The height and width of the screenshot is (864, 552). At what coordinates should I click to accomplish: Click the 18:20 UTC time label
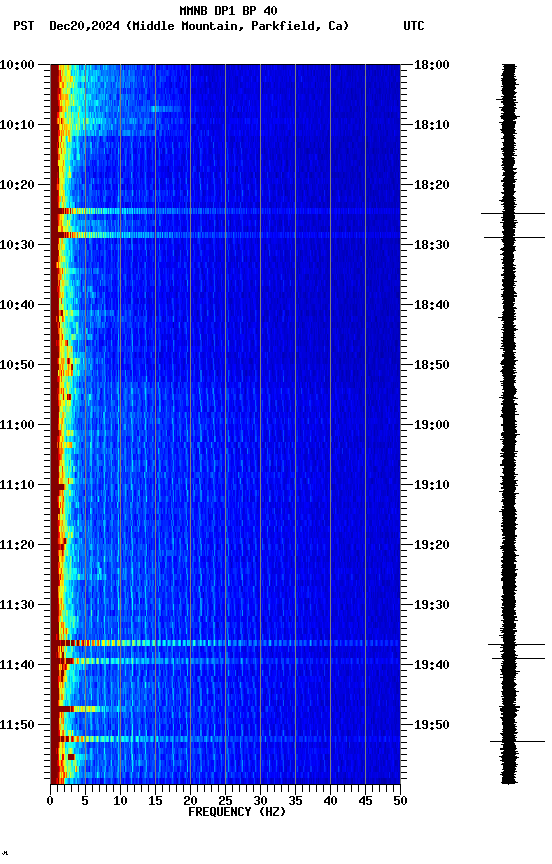pos(432,185)
